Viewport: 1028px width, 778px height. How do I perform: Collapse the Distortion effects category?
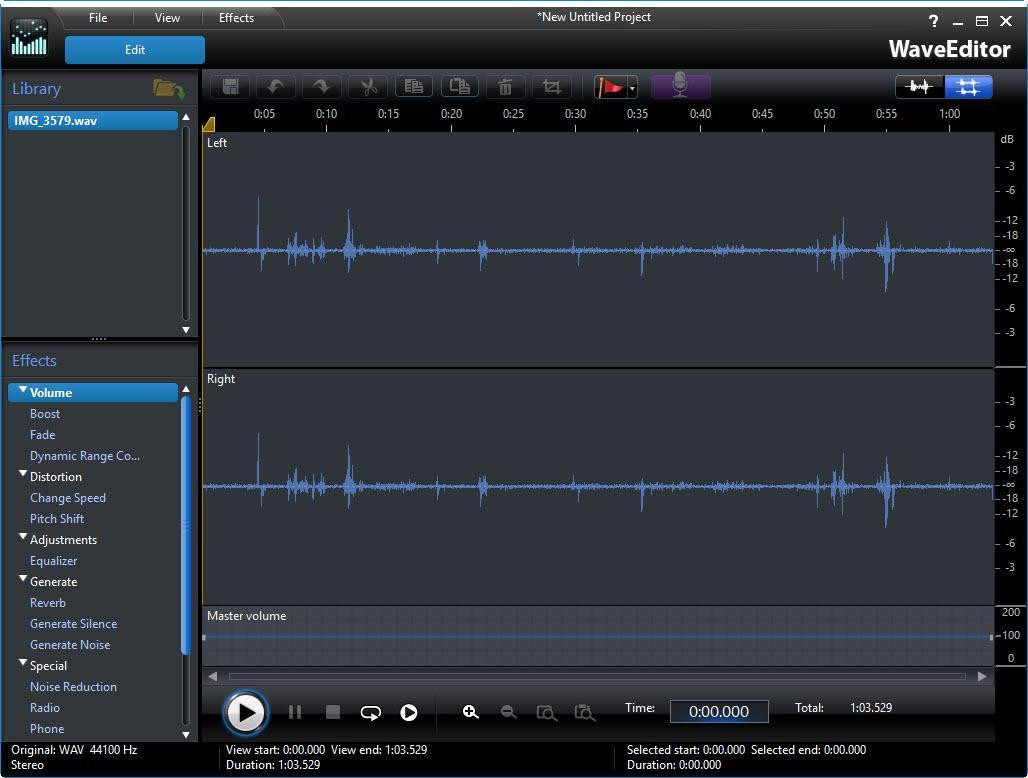[x=23, y=475]
